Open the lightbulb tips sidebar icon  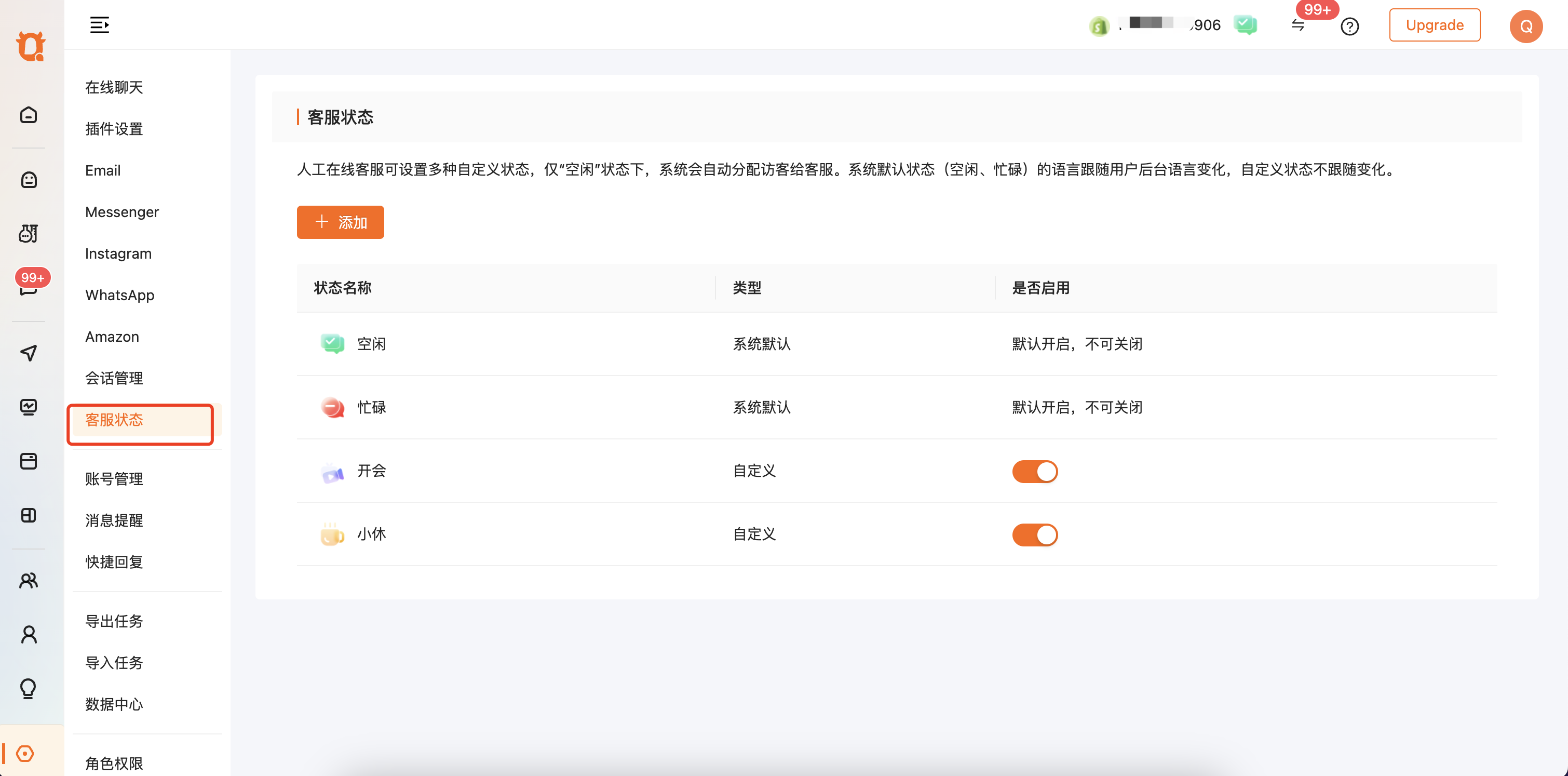click(x=29, y=688)
